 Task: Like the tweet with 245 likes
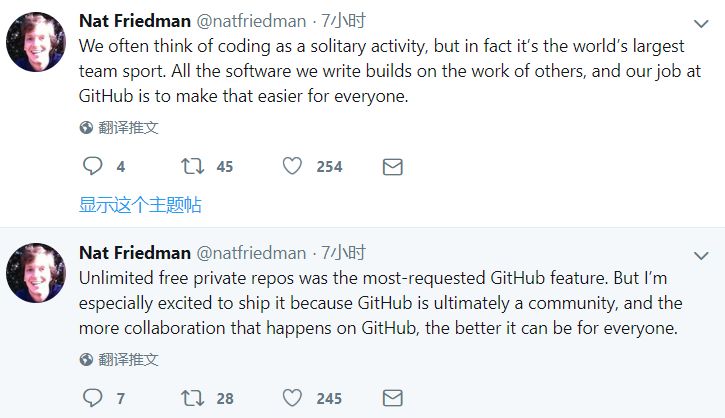tap(292, 398)
